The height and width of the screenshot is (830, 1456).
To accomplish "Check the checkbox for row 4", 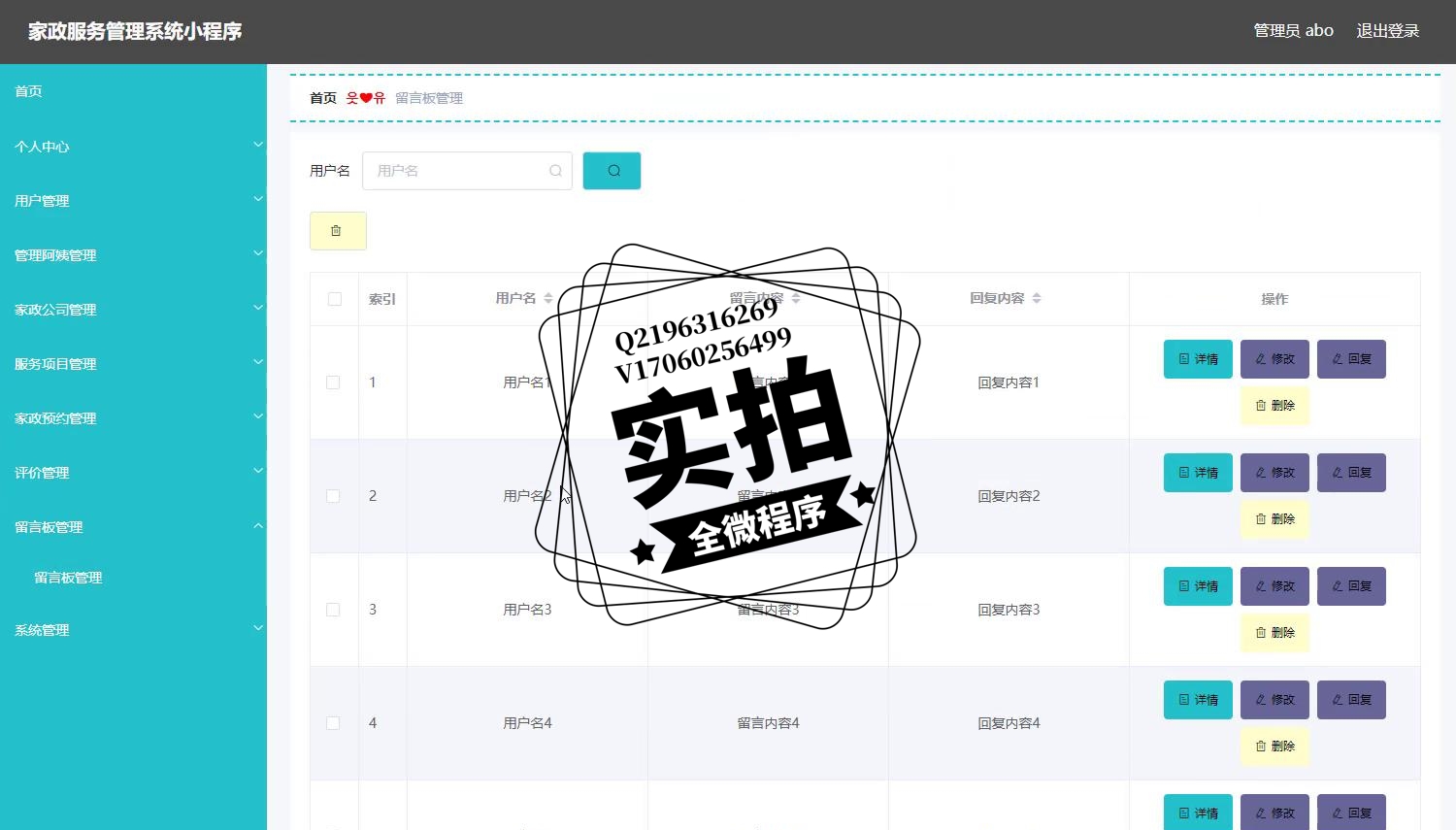I will coord(333,723).
